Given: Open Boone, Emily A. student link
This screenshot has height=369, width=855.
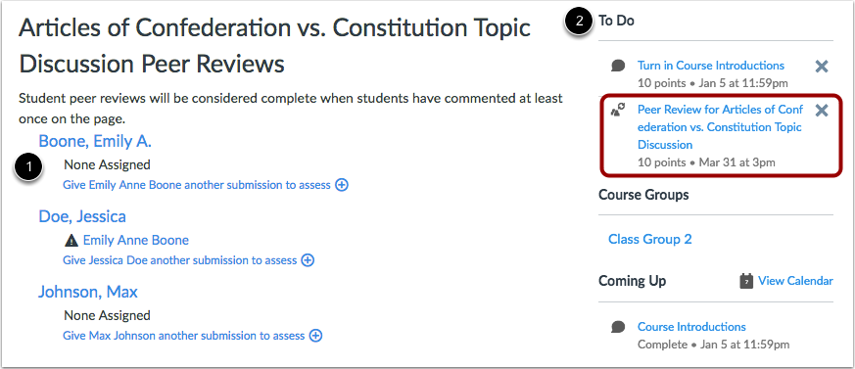Looking at the screenshot, I should (95, 141).
